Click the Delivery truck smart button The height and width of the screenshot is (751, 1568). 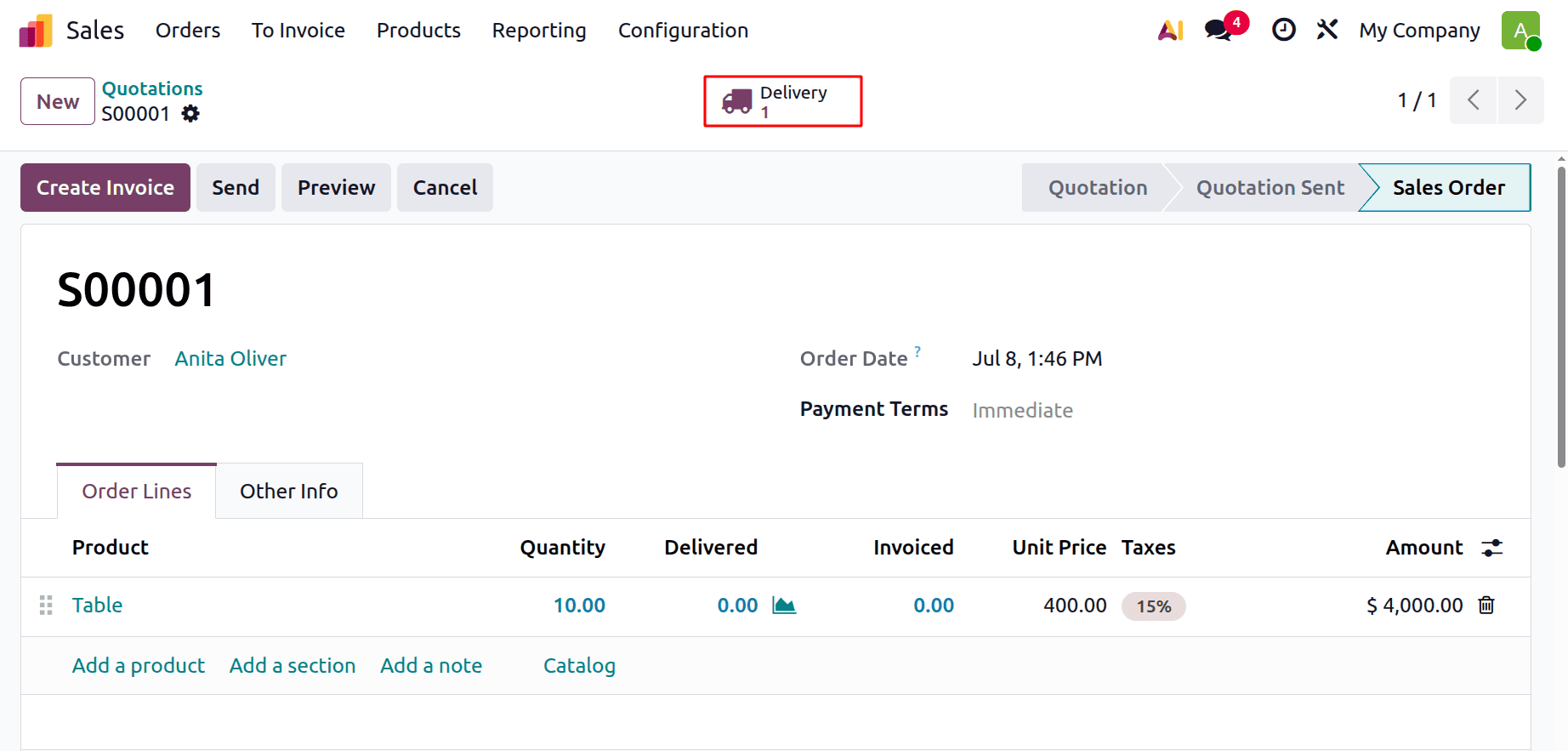[x=782, y=101]
